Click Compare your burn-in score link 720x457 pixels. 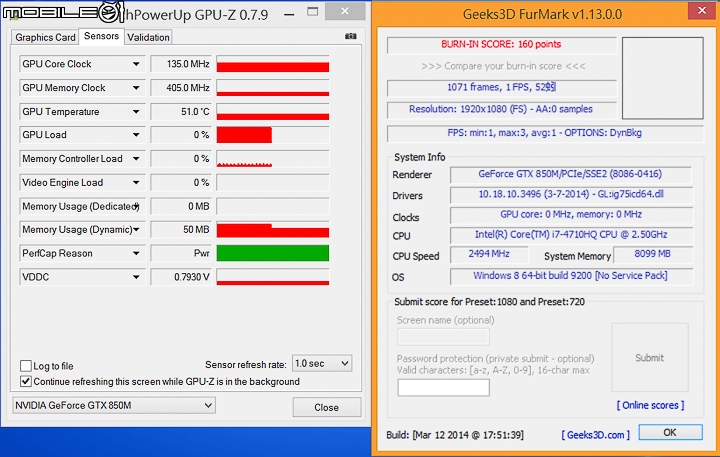click(x=503, y=66)
